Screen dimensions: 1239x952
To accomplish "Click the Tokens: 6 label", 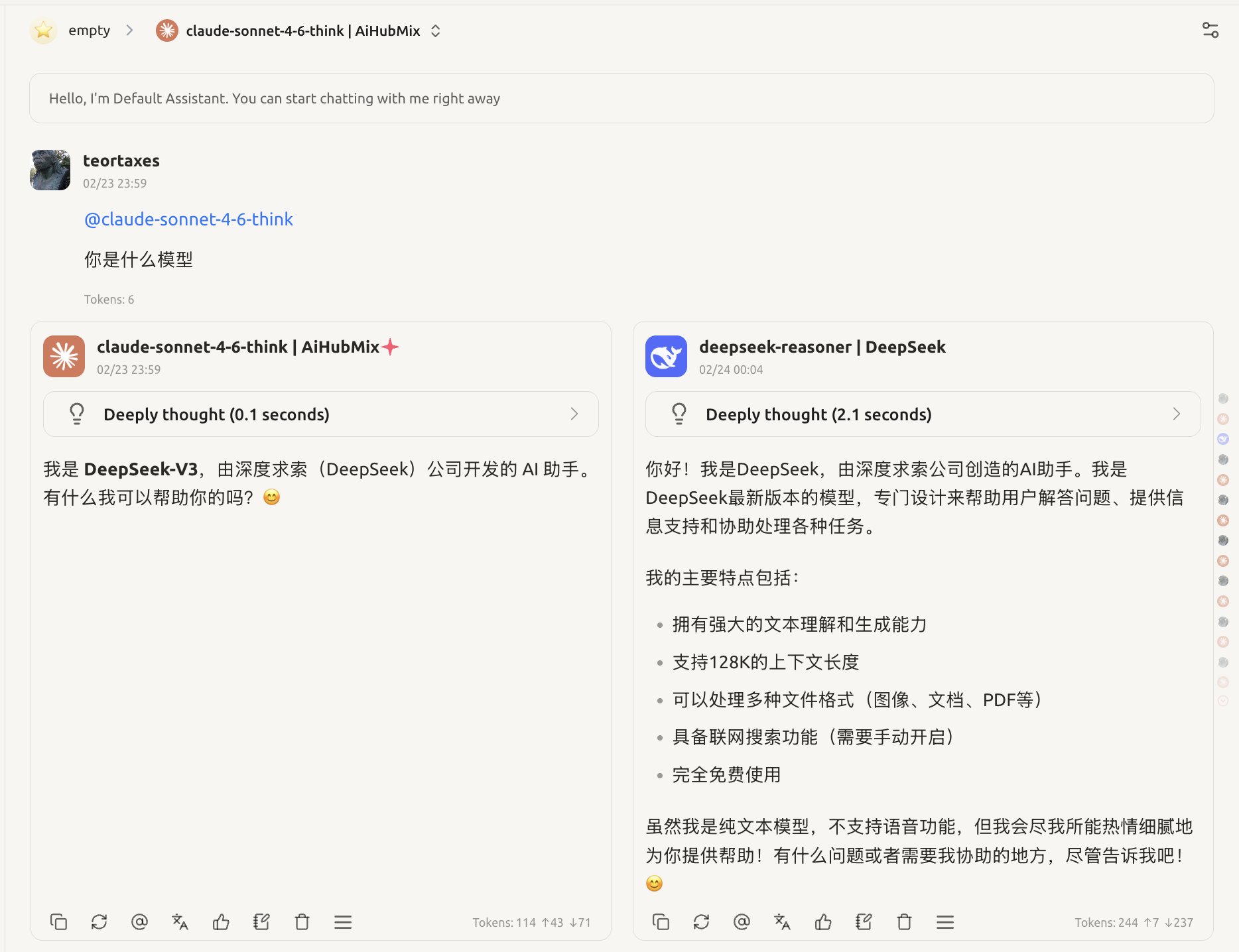I will [x=109, y=299].
